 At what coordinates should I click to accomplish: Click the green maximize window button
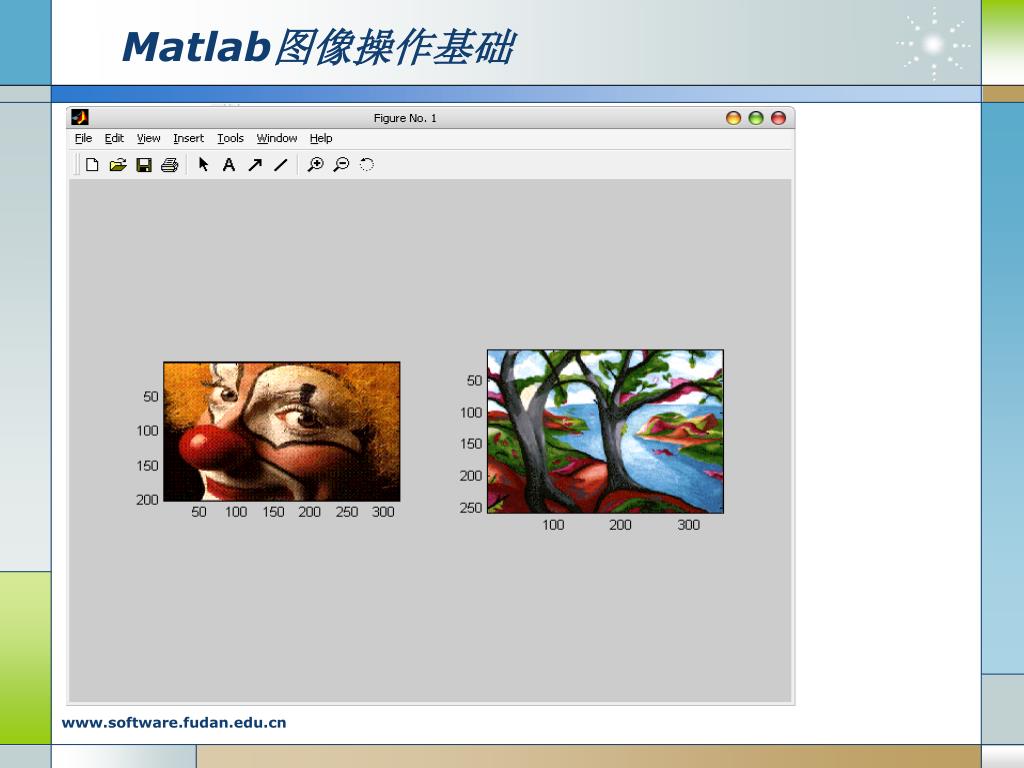click(x=756, y=118)
